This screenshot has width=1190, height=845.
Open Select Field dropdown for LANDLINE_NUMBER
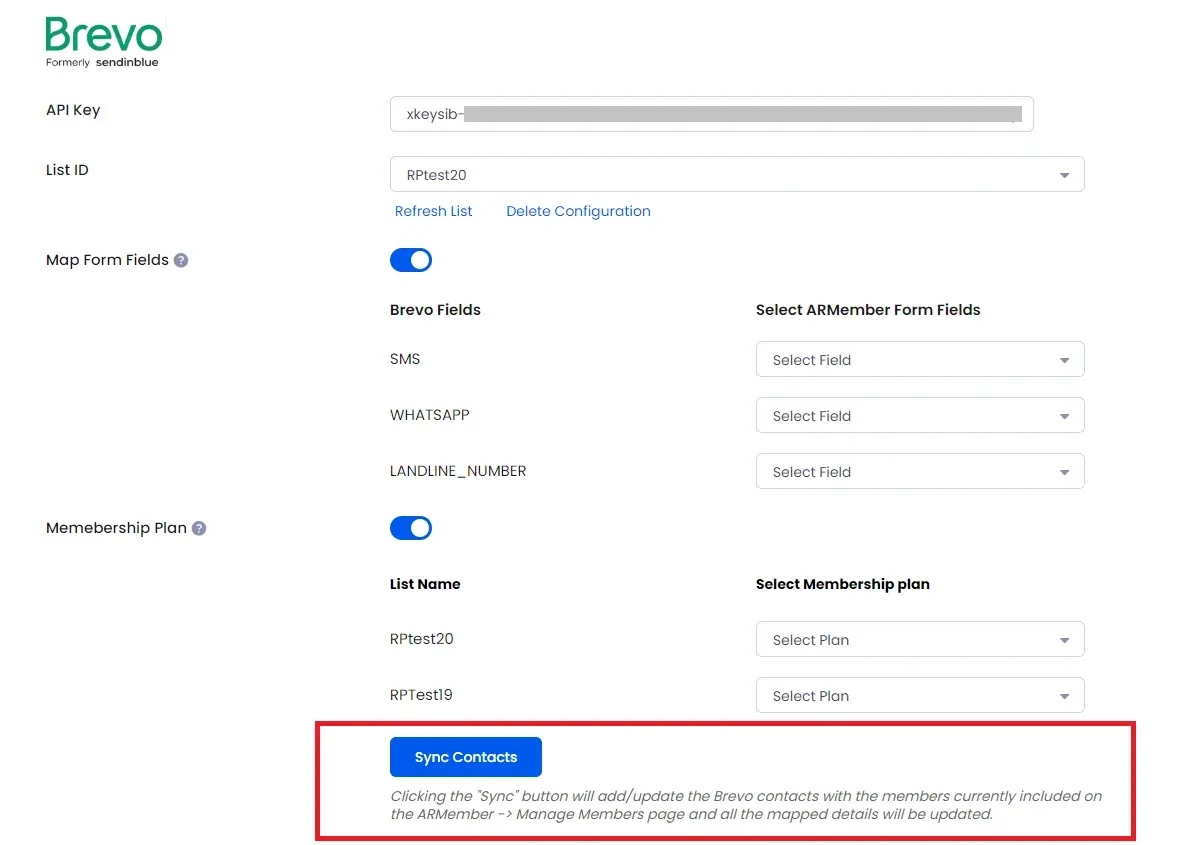(x=920, y=471)
